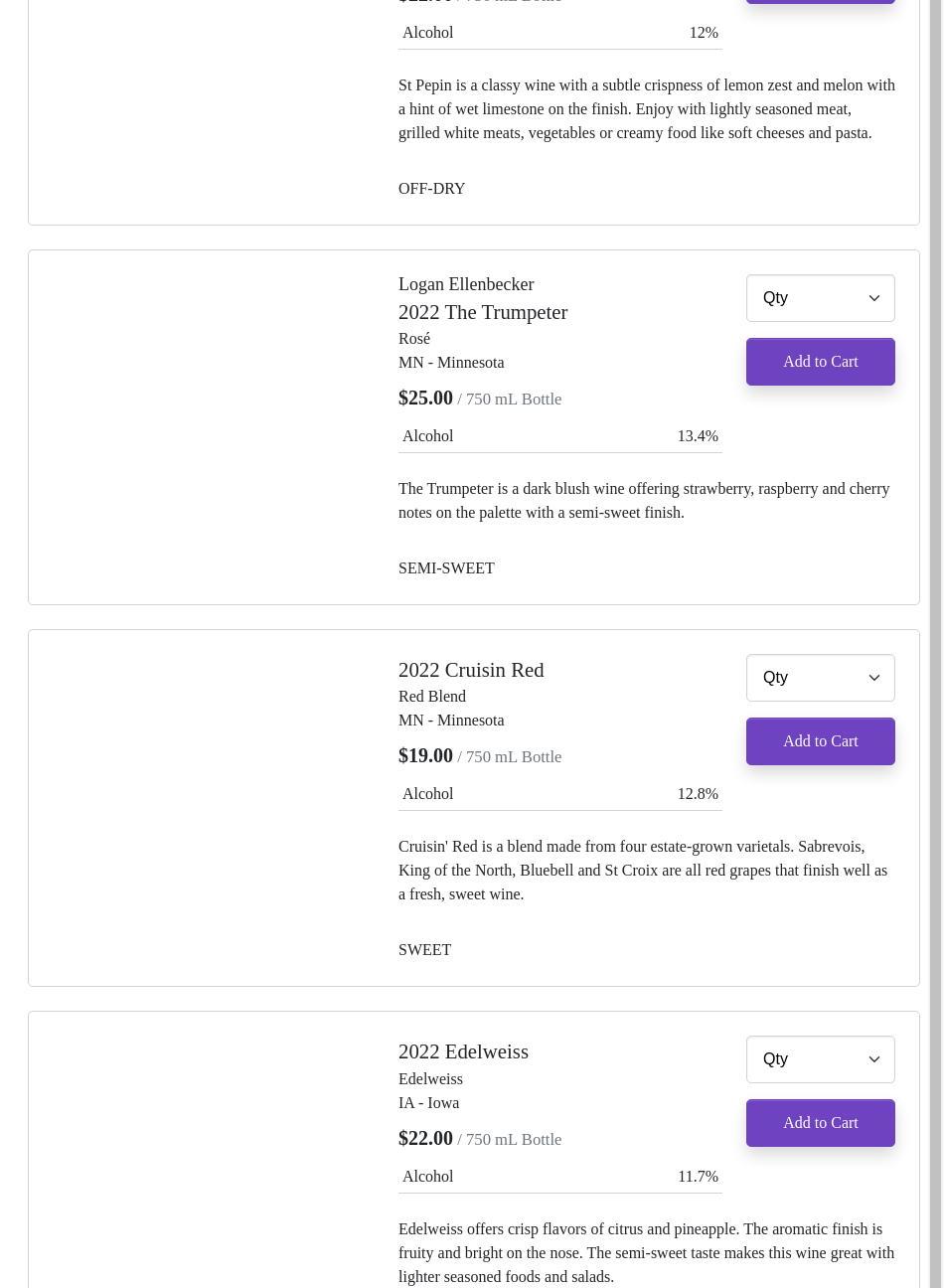Open the 2022 The Trumpeter product title
Screen dimensions: 944x1288
[483, 312]
